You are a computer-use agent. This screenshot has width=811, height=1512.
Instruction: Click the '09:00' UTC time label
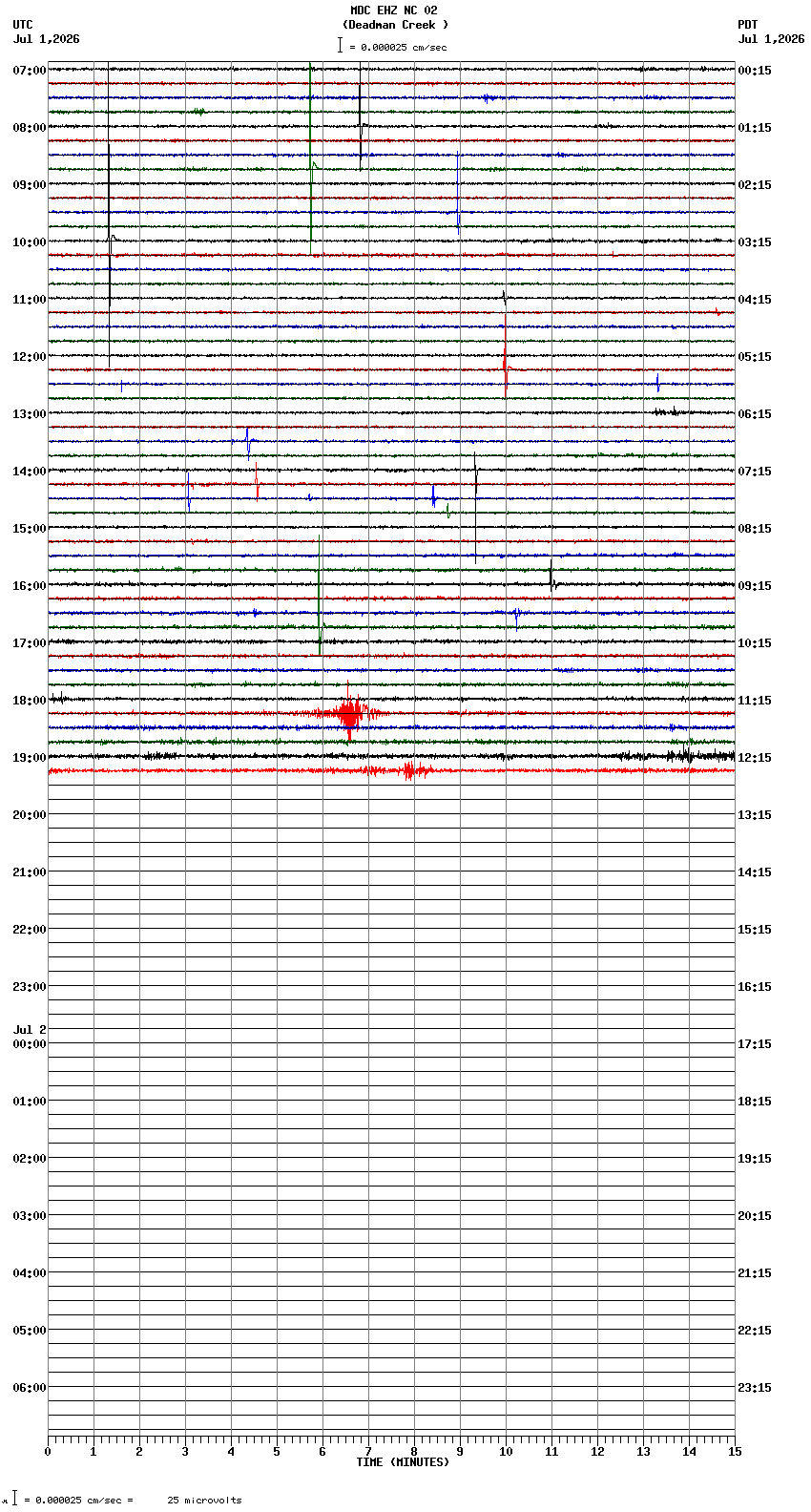click(x=30, y=185)
